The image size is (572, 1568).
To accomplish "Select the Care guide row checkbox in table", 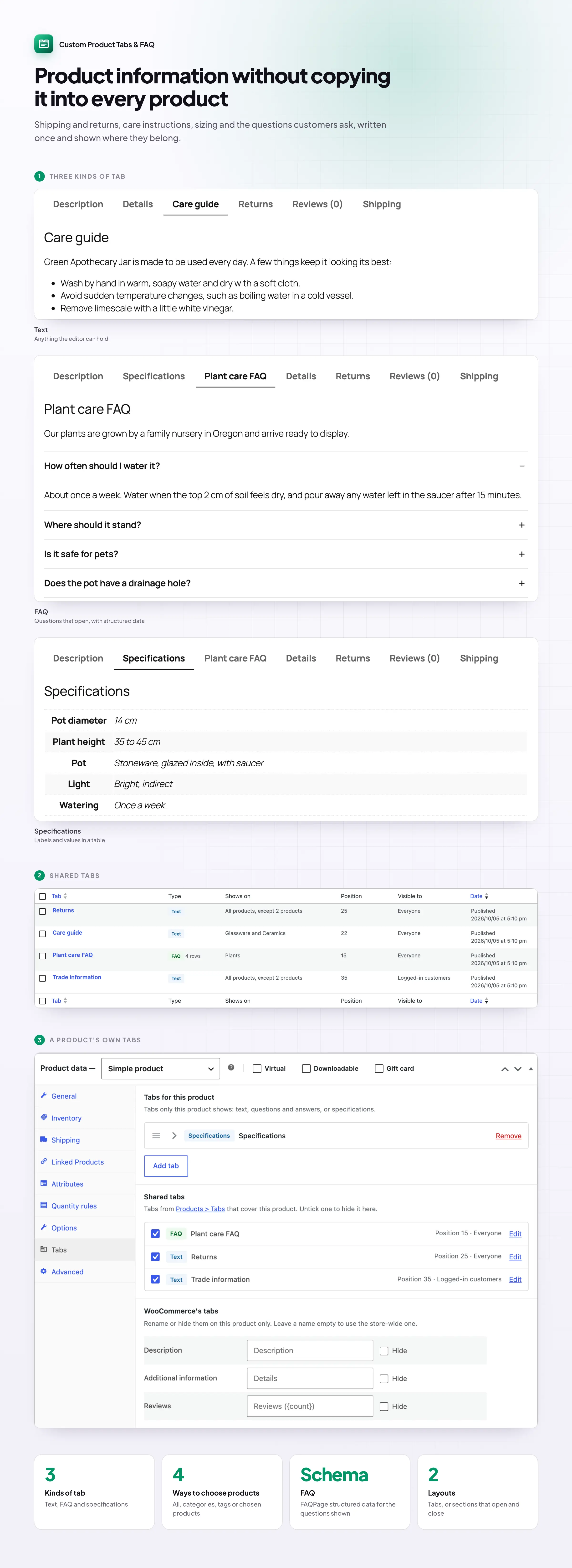I will pos(43,933).
